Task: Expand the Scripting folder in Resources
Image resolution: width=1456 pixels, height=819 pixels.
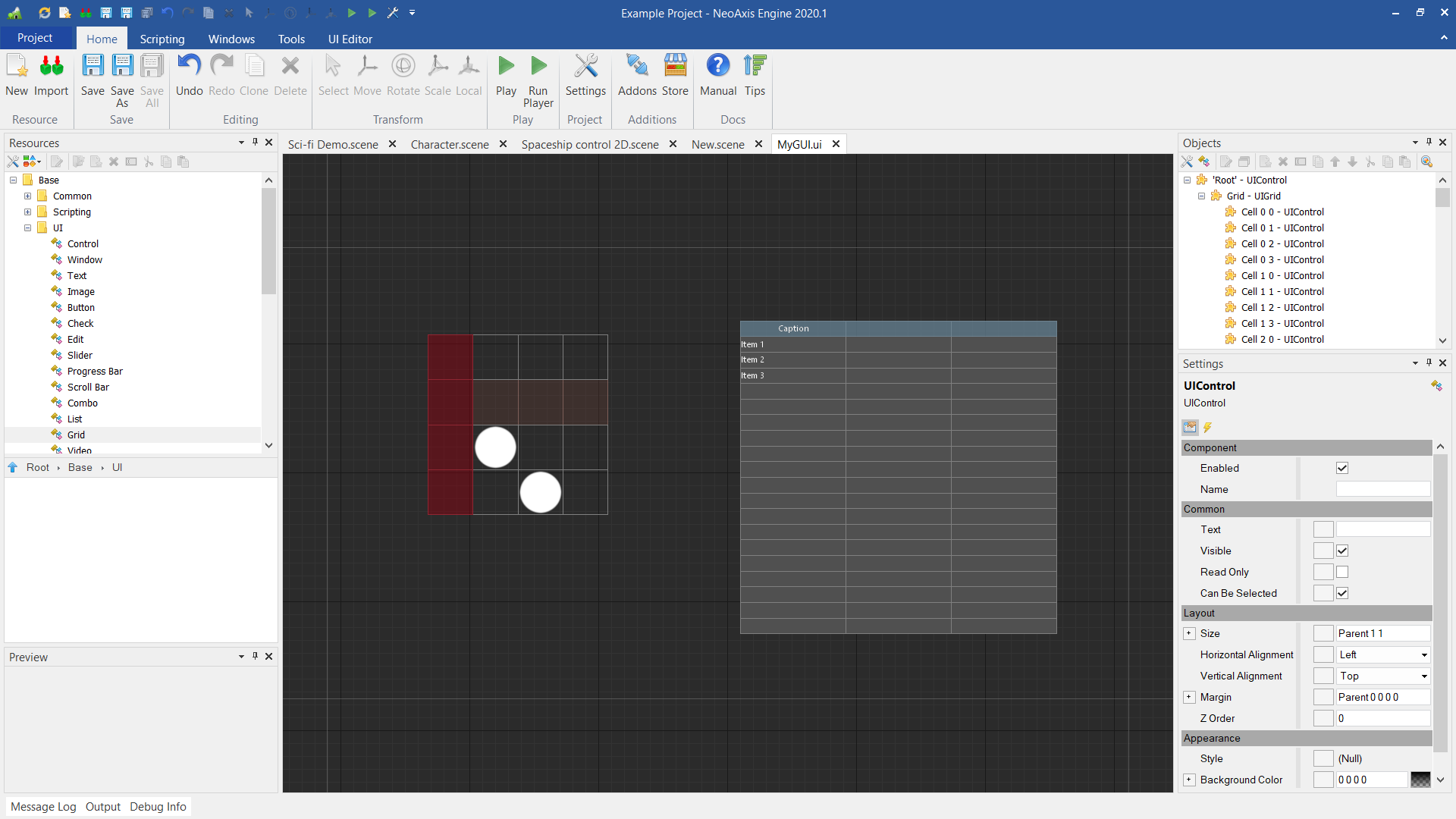Action: pos(27,212)
